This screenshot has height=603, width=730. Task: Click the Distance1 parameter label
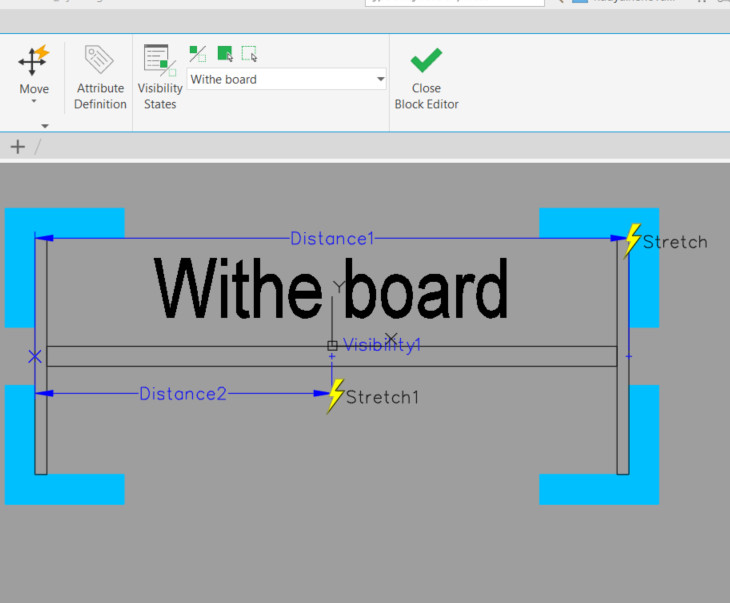pyautogui.click(x=331, y=239)
